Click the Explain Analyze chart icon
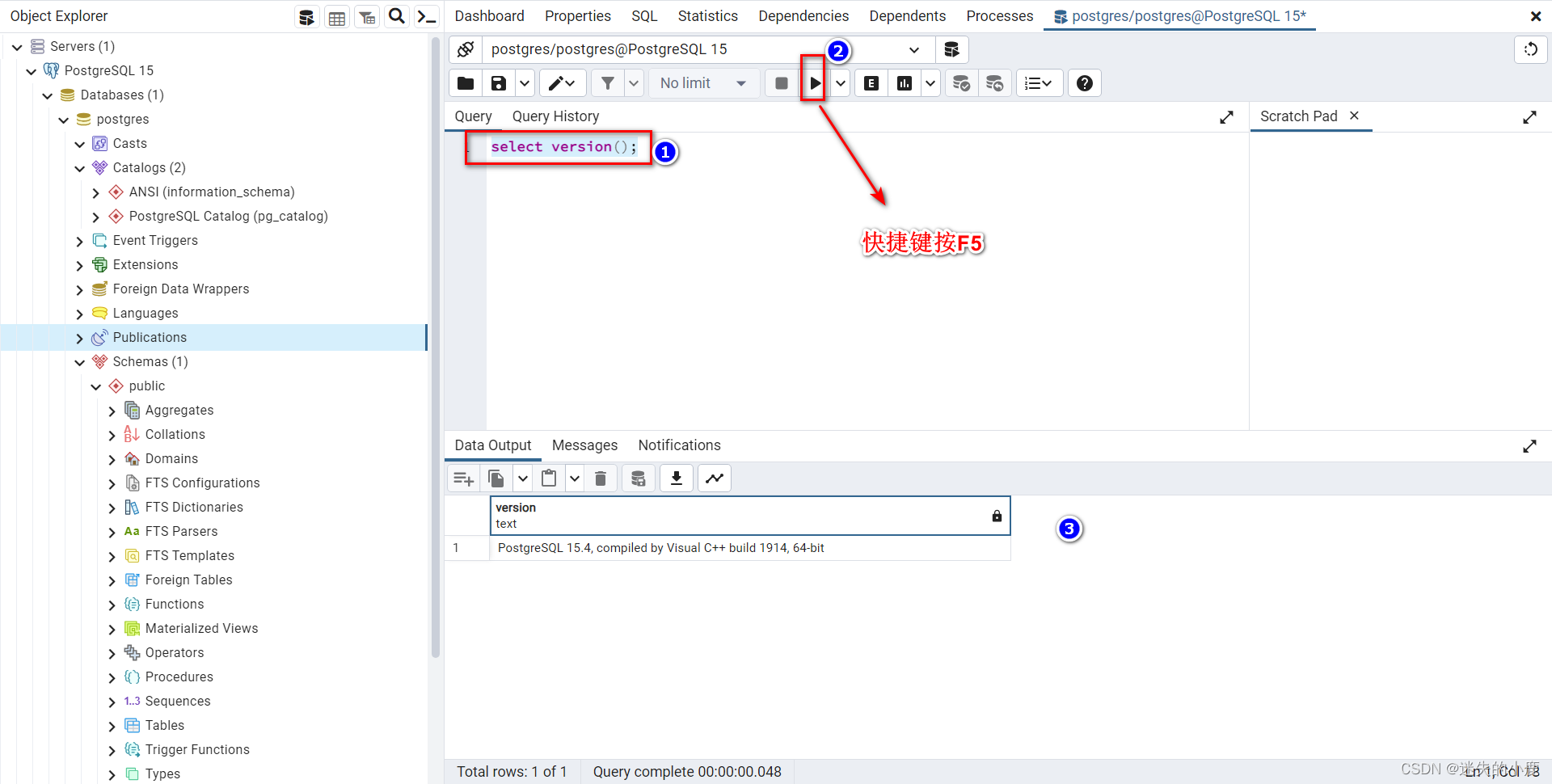The width and height of the screenshot is (1552, 784). 905,83
